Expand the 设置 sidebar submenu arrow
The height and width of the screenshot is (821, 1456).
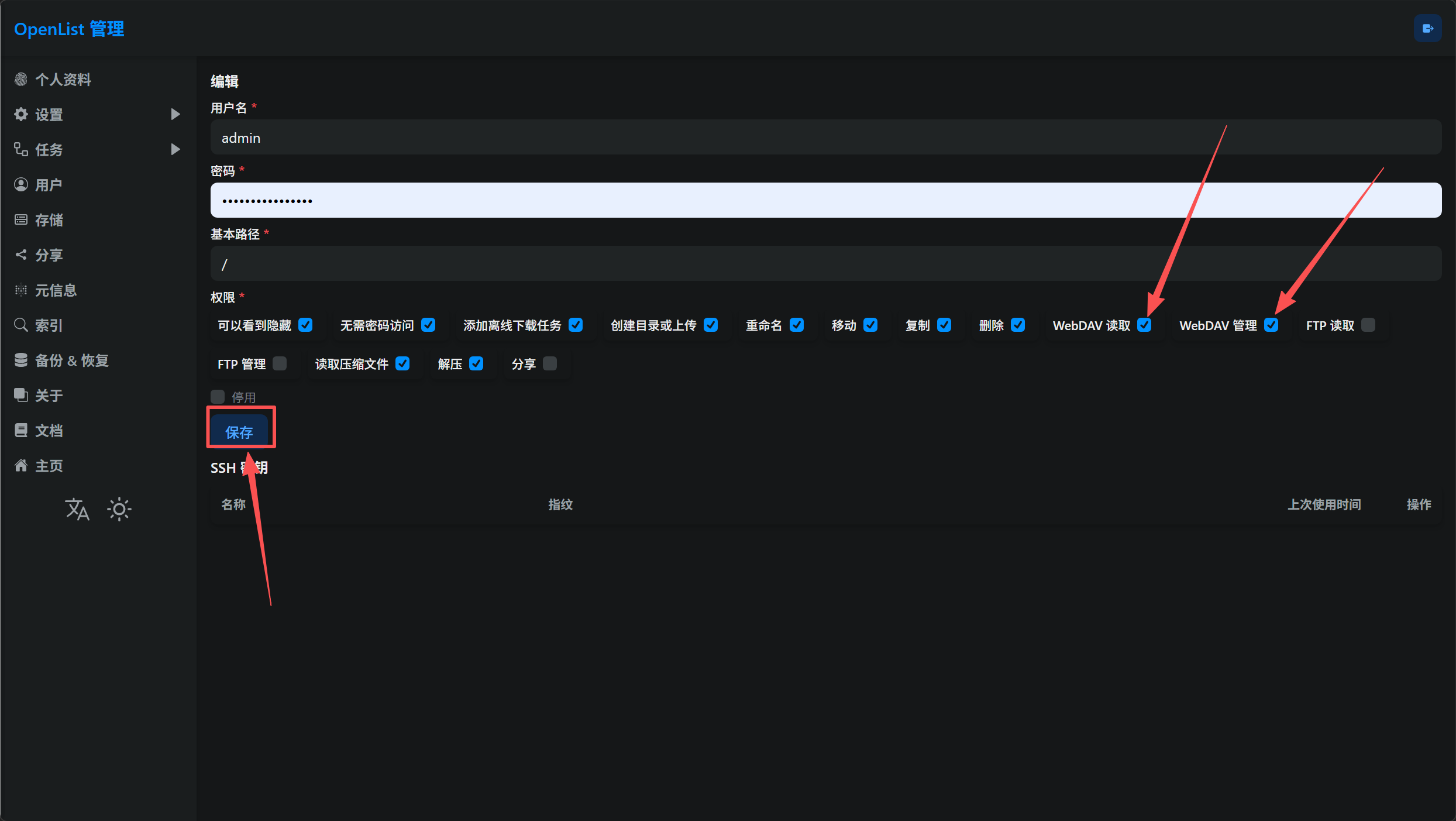[175, 114]
